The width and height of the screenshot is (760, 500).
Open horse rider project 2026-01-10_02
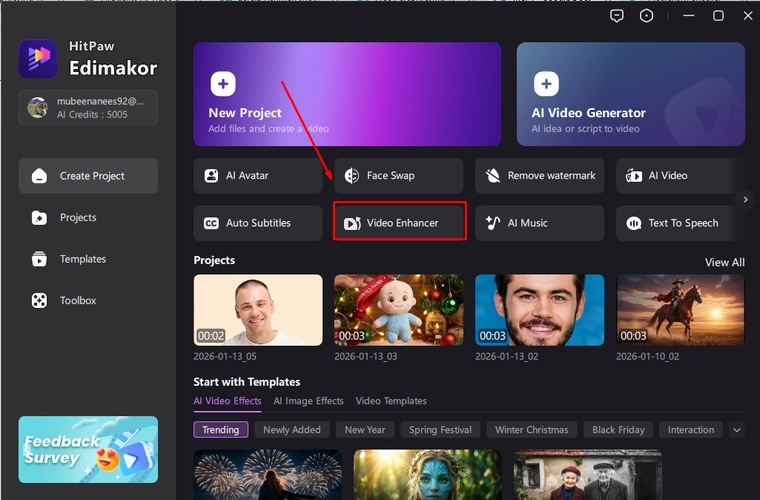(x=680, y=310)
